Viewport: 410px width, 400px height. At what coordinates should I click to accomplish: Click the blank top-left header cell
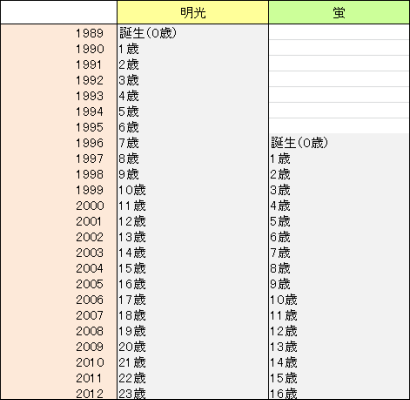click(x=59, y=12)
